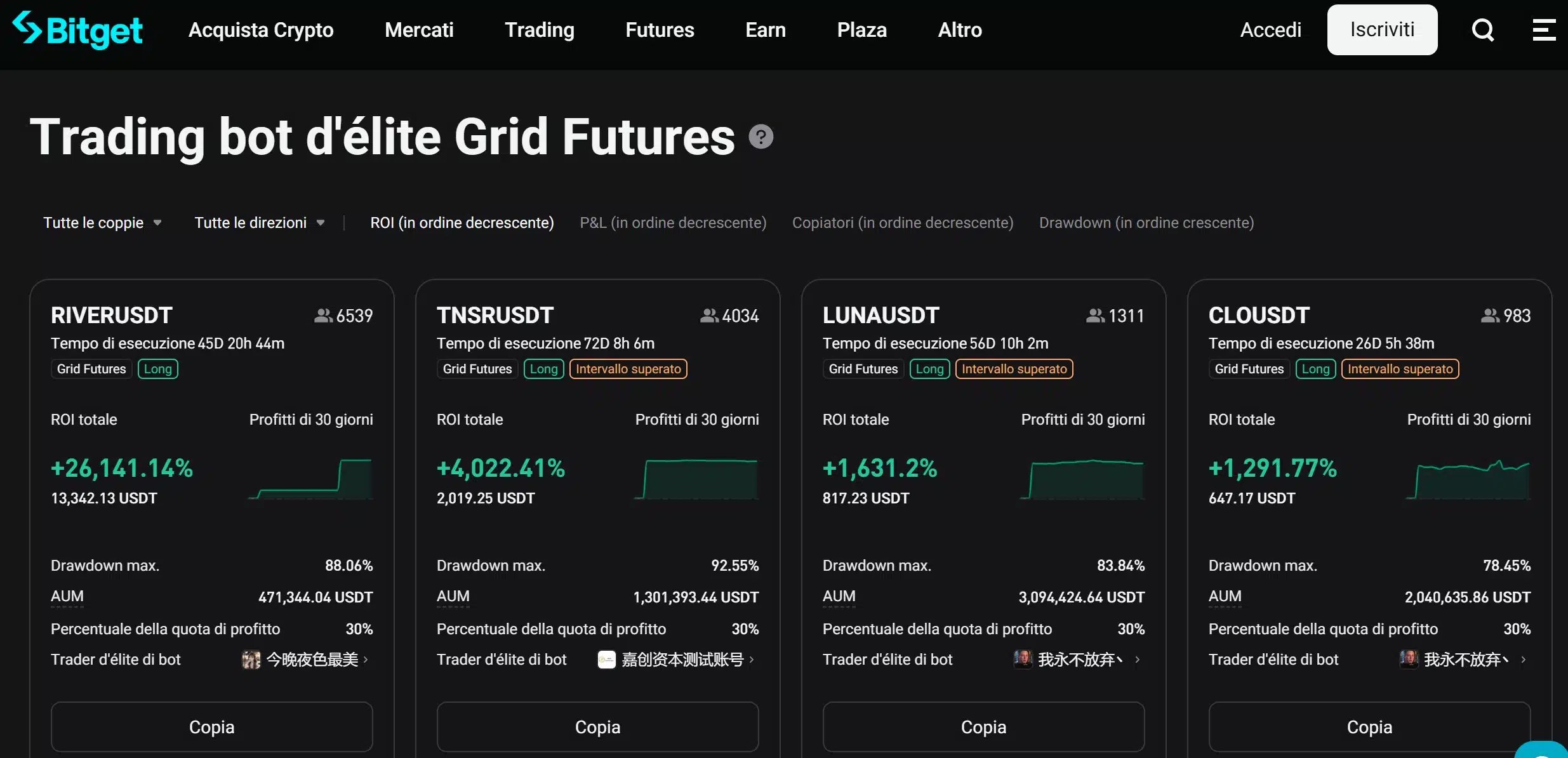Click the Iscriviti button
The width and height of the screenshot is (1568, 758).
(1383, 29)
